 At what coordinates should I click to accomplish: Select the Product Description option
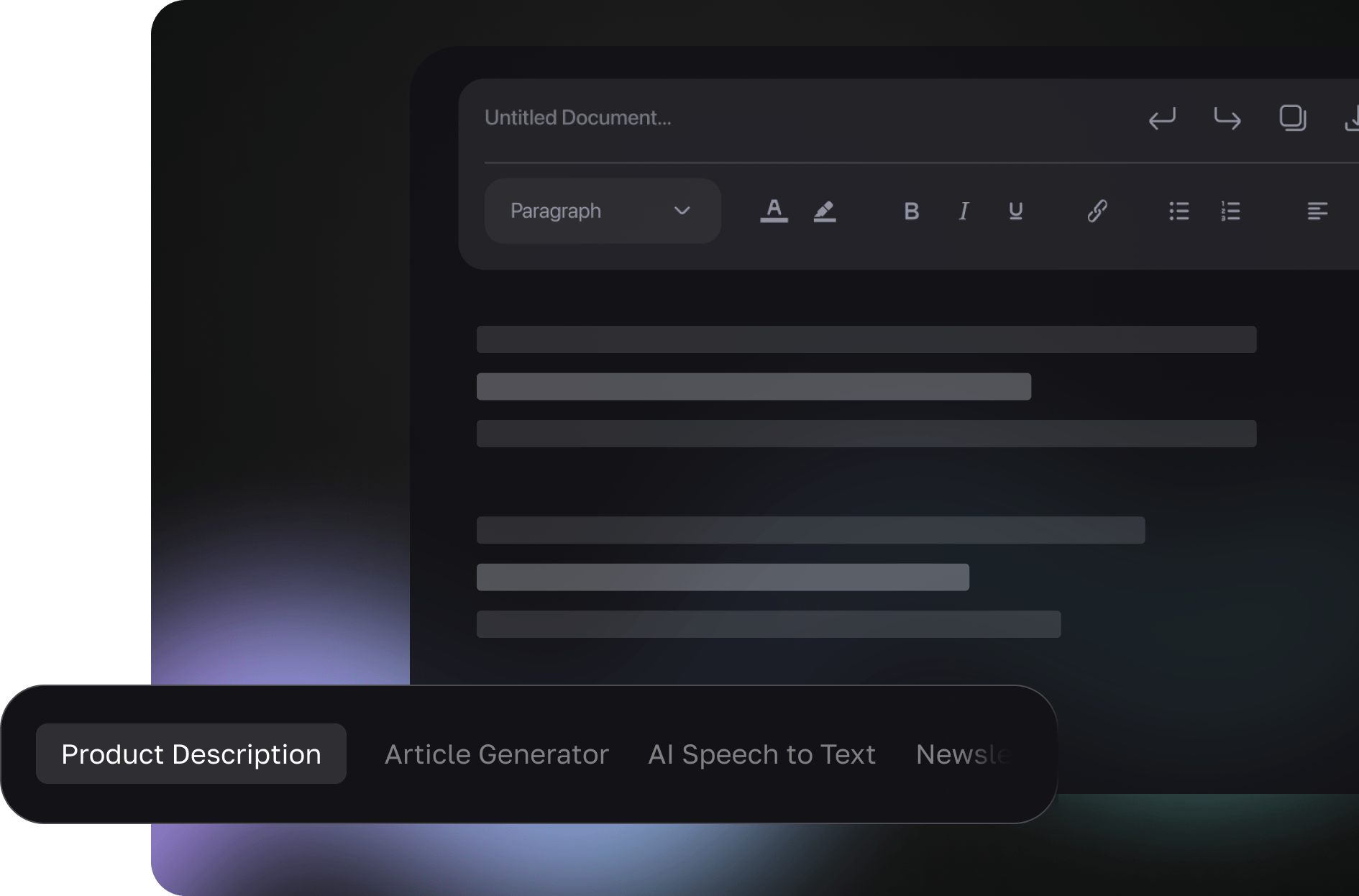191,754
